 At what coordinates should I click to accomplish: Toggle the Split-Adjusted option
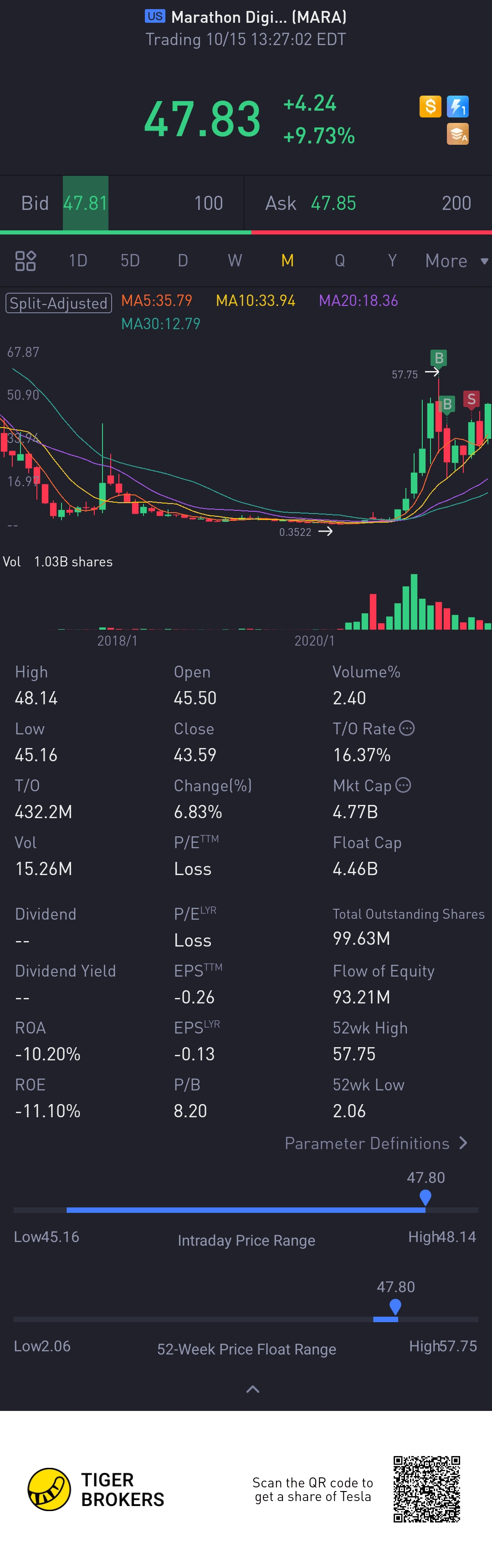point(58,302)
